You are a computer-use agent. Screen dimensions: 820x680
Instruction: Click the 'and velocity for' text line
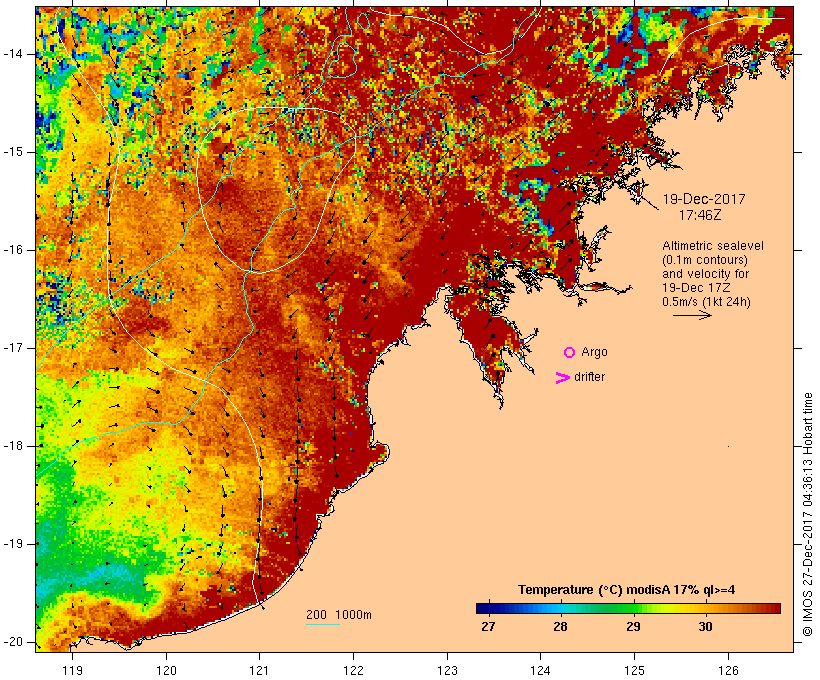[x=705, y=274]
